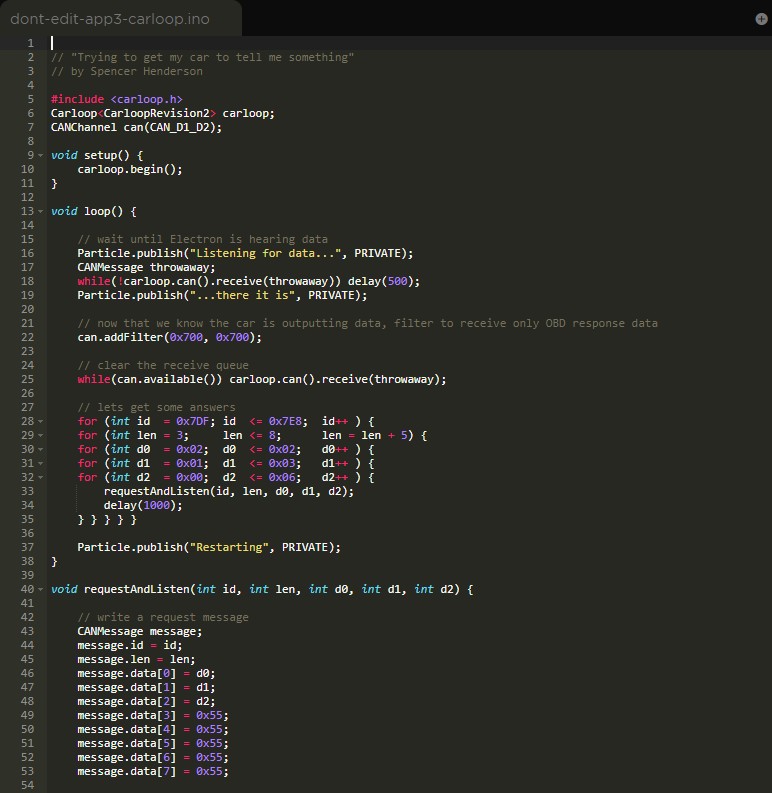Click '#include' directive on line 5

click(77, 99)
